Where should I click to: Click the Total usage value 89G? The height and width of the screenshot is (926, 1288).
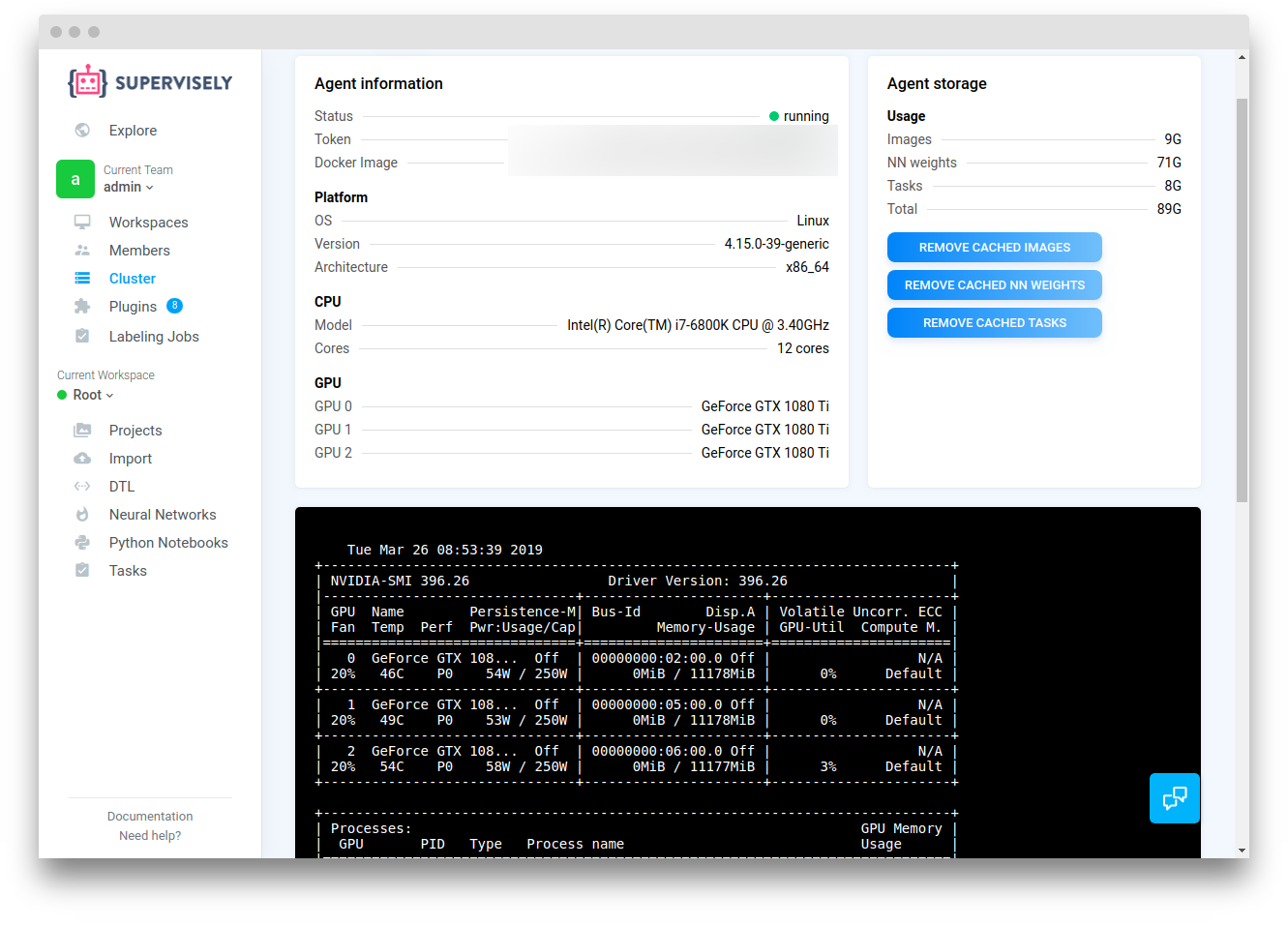point(1169,209)
